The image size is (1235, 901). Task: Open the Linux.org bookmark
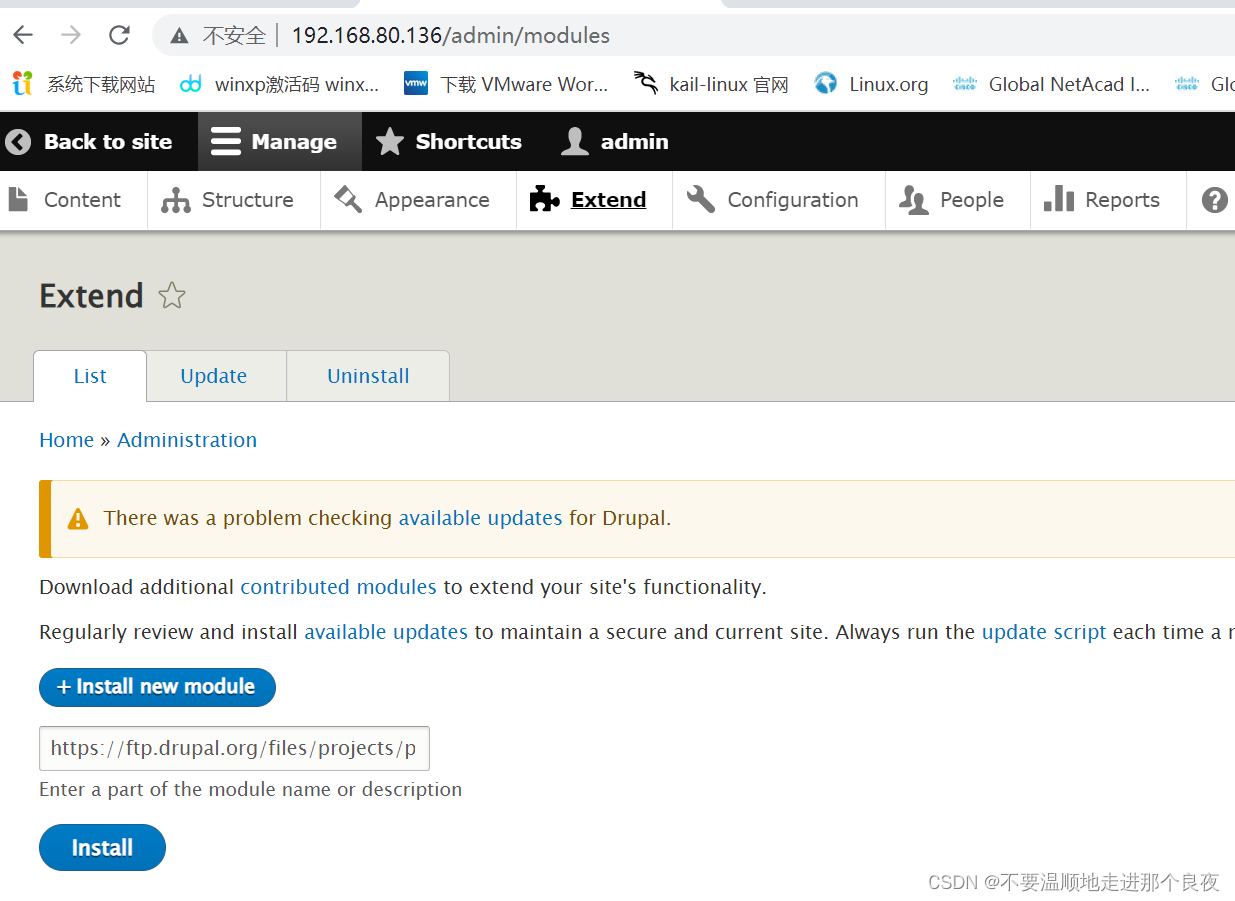[x=871, y=84]
